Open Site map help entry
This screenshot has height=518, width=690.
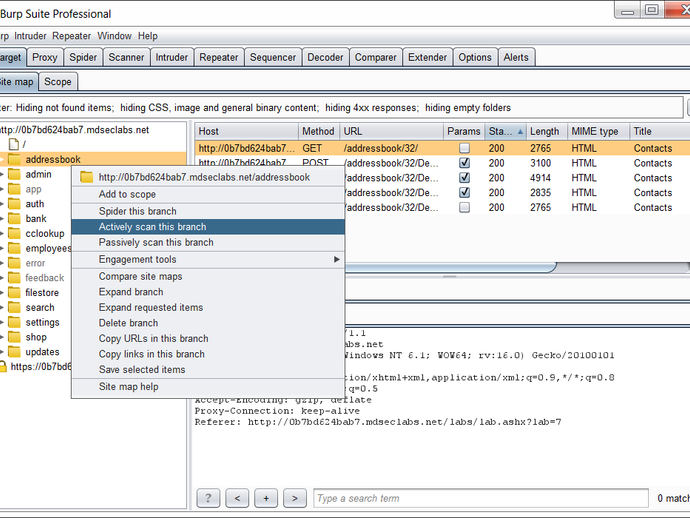click(x=208, y=387)
